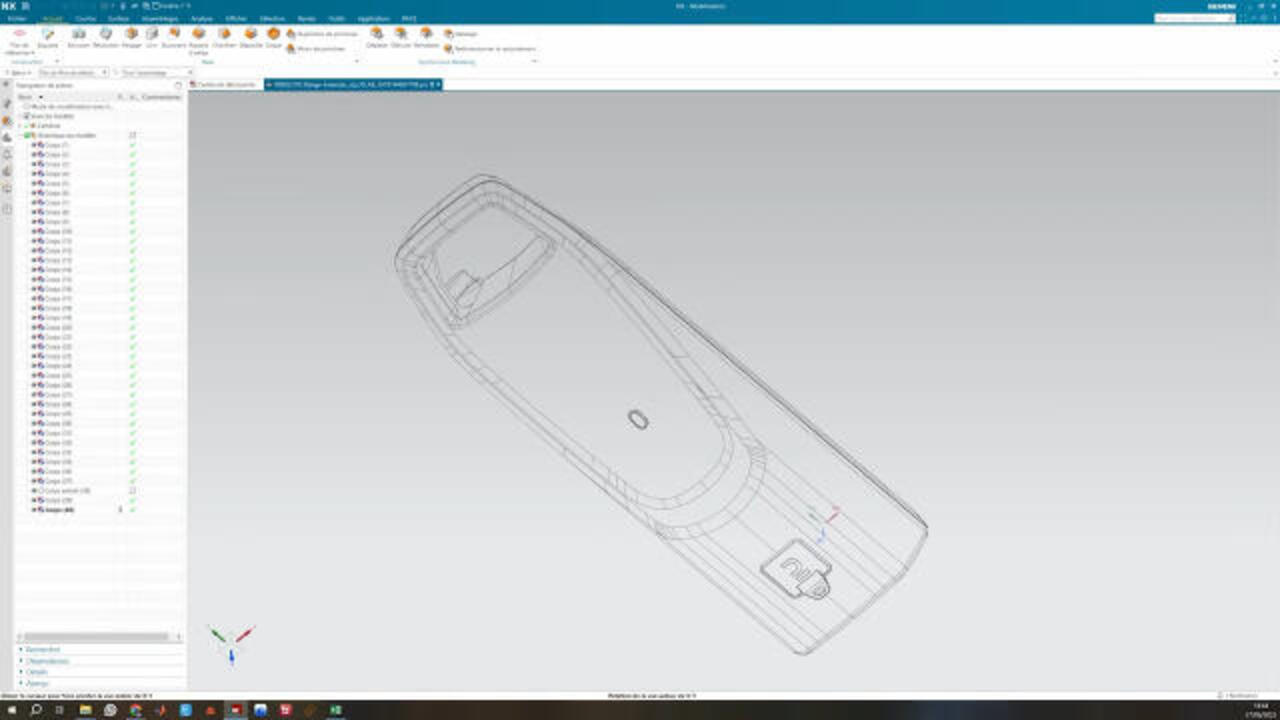
Task: Toggle the first Corps feature check mark
Action: (132, 145)
